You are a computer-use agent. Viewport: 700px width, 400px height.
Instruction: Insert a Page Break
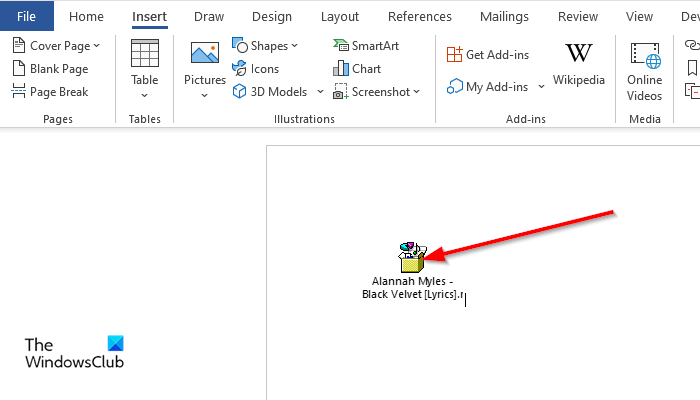click(x=52, y=92)
